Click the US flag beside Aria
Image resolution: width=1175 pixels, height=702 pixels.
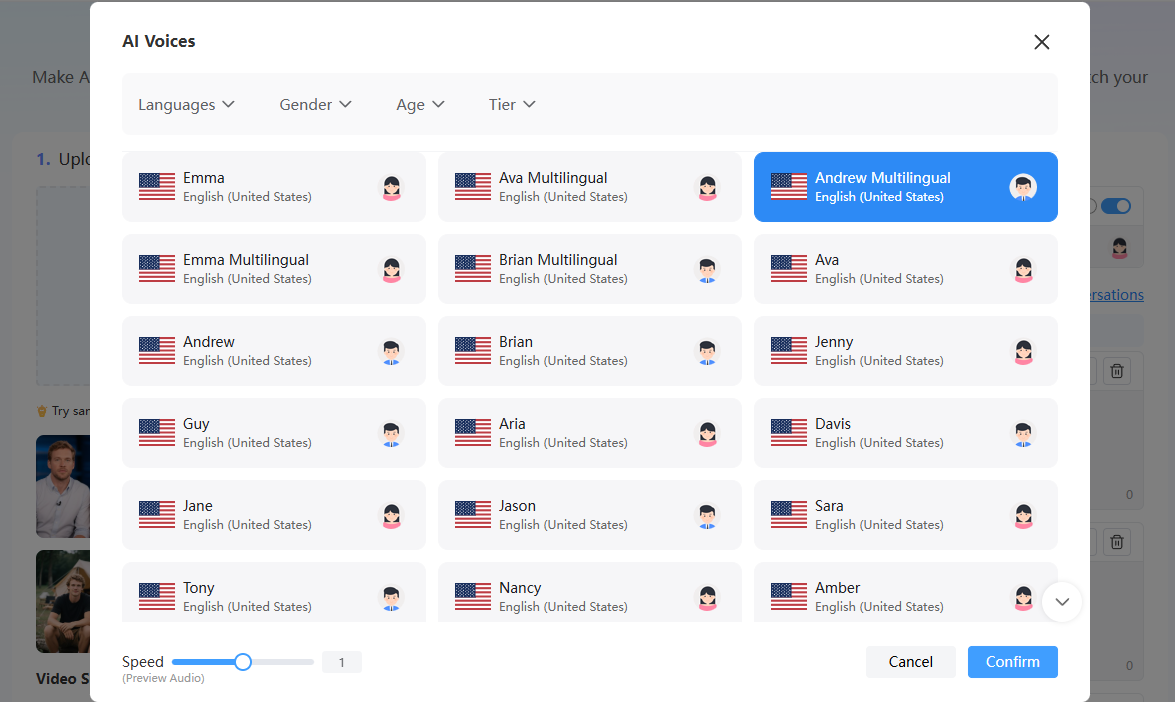473,433
